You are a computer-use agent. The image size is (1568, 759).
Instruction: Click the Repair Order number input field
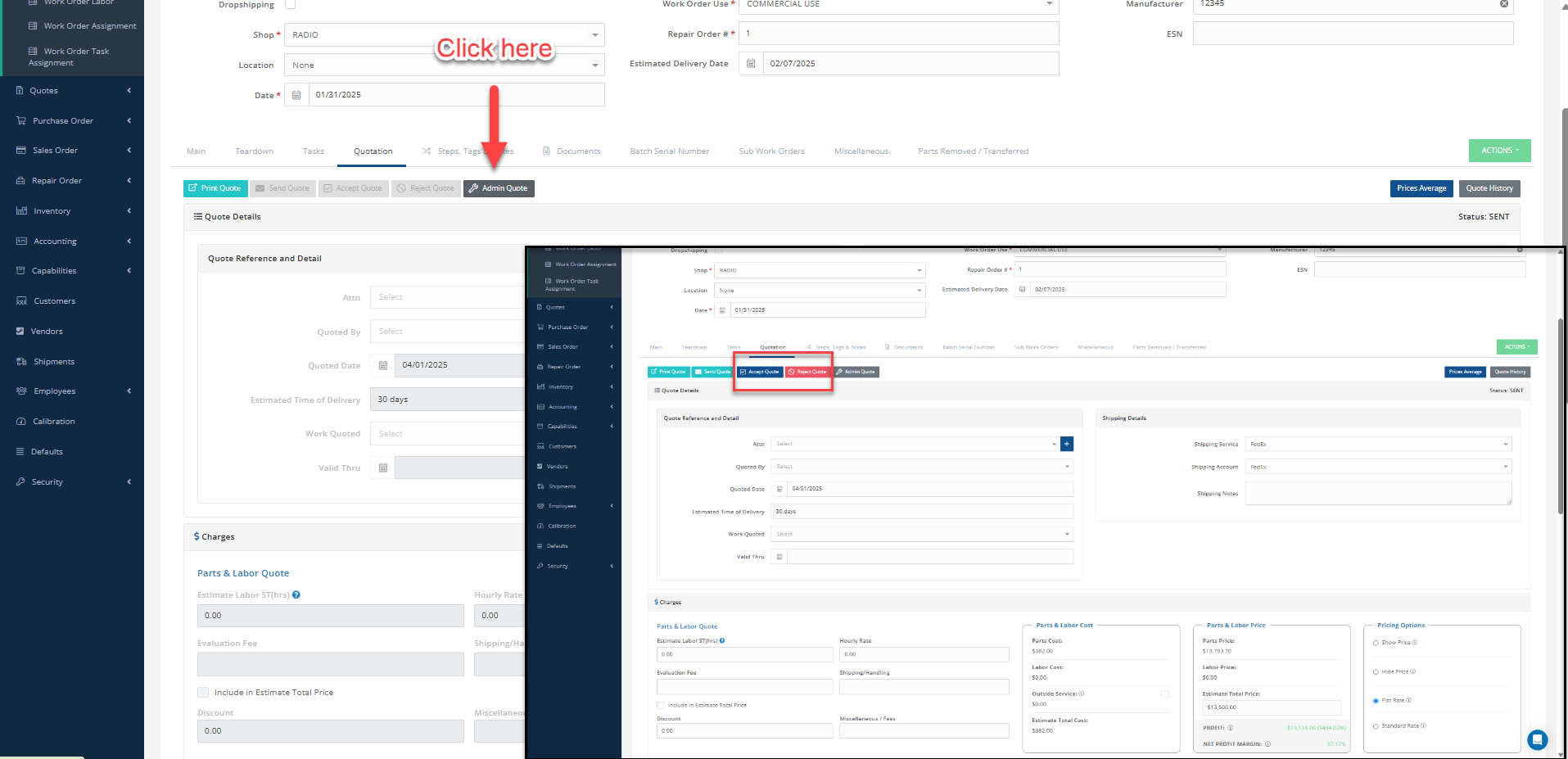tap(898, 34)
